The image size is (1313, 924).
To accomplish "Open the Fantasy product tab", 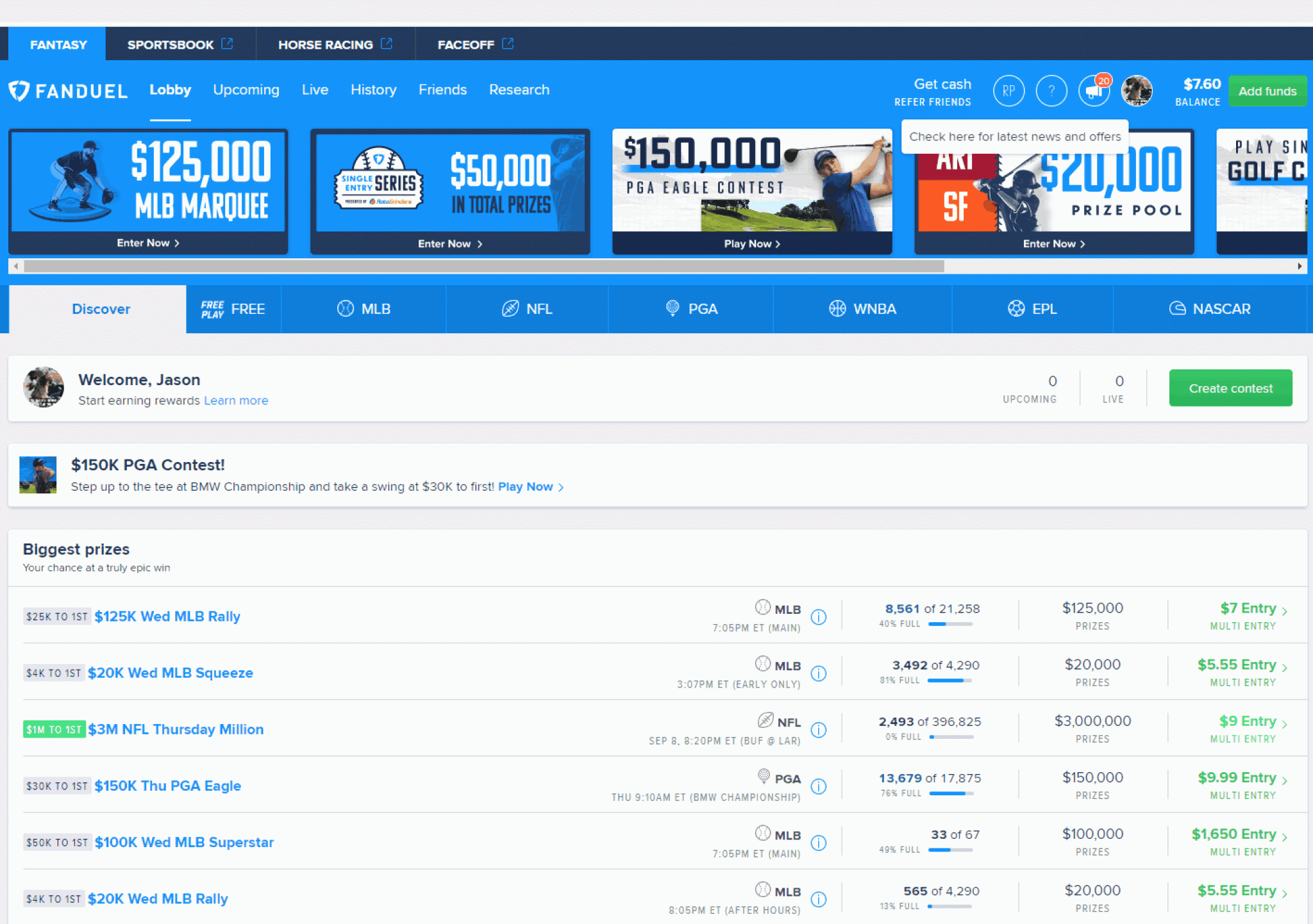I will point(58,44).
